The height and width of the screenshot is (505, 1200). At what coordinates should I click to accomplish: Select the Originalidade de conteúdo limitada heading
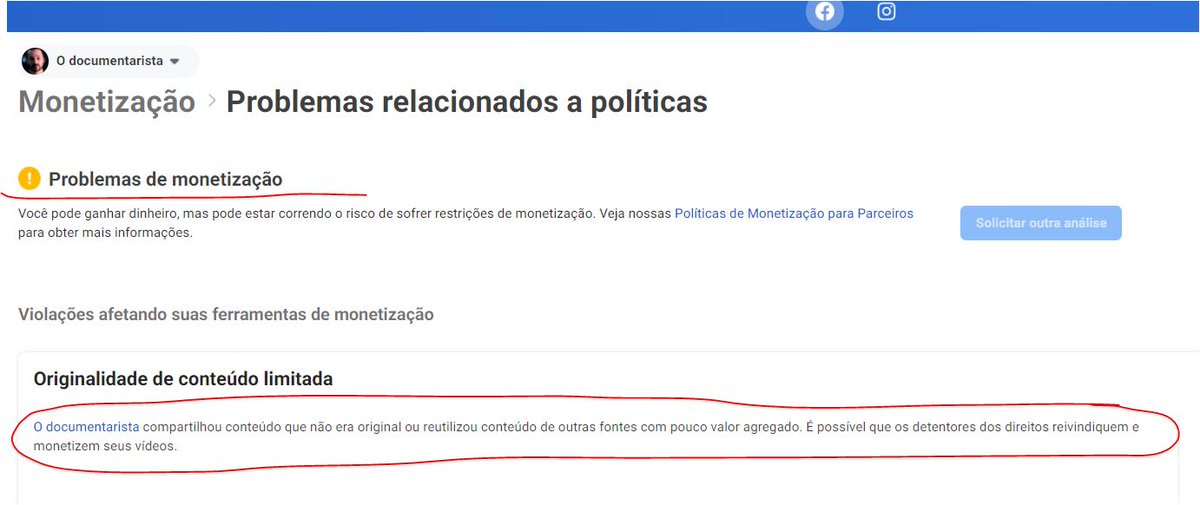[183, 379]
